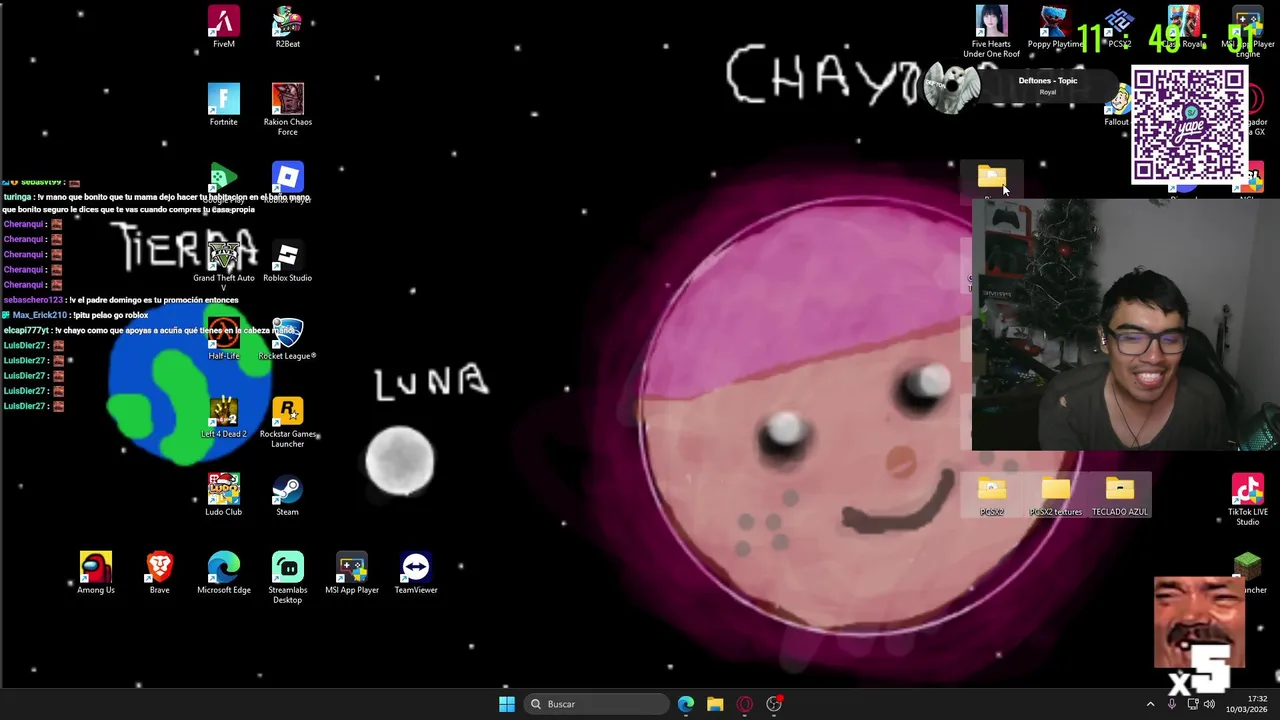Open the Steam desktop shortcut

287,496
